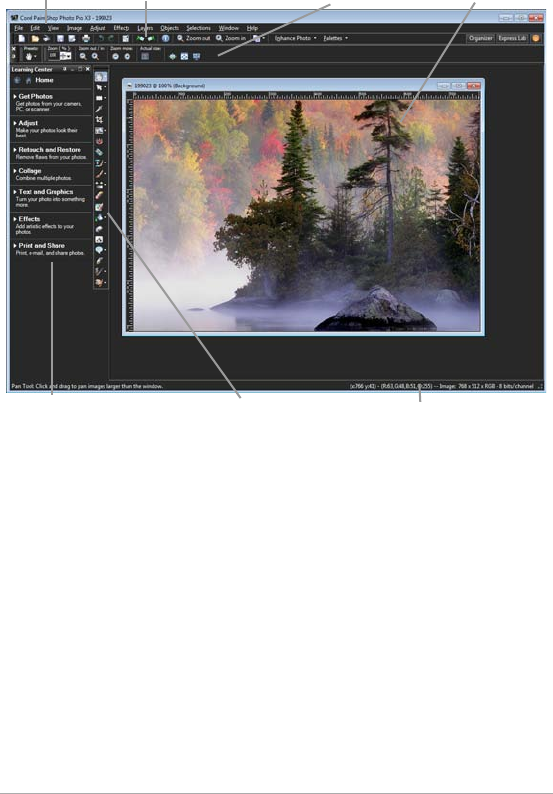Open the Presets dropdown in options palette

coord(31,57)
